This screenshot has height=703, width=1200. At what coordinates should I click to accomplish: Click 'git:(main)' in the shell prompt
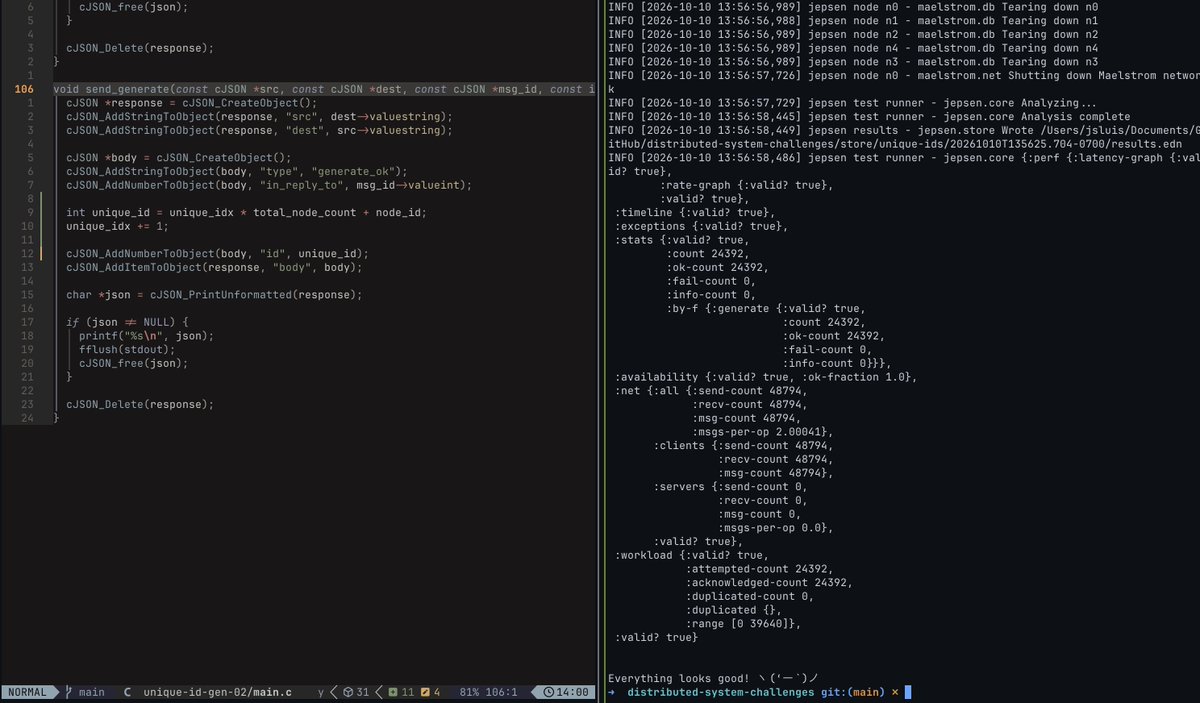pos(851,692)
